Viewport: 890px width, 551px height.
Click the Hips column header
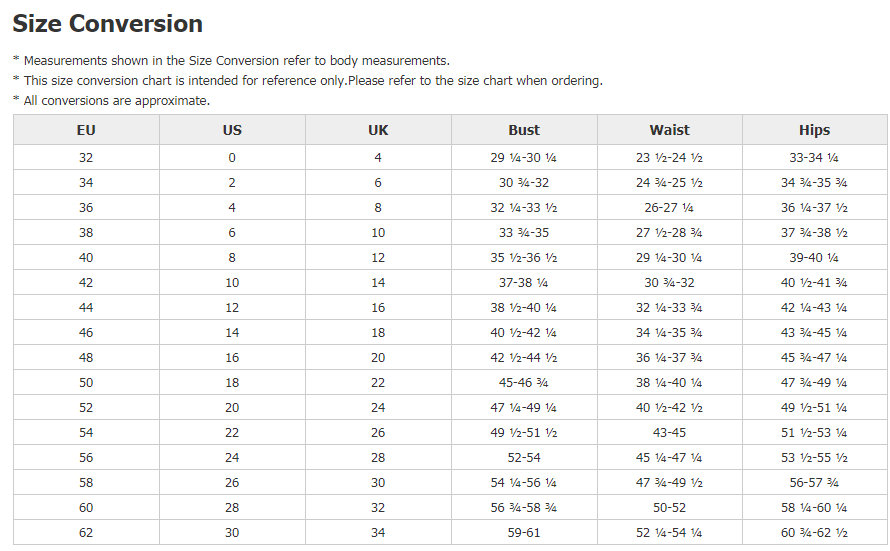coord(815,130)
